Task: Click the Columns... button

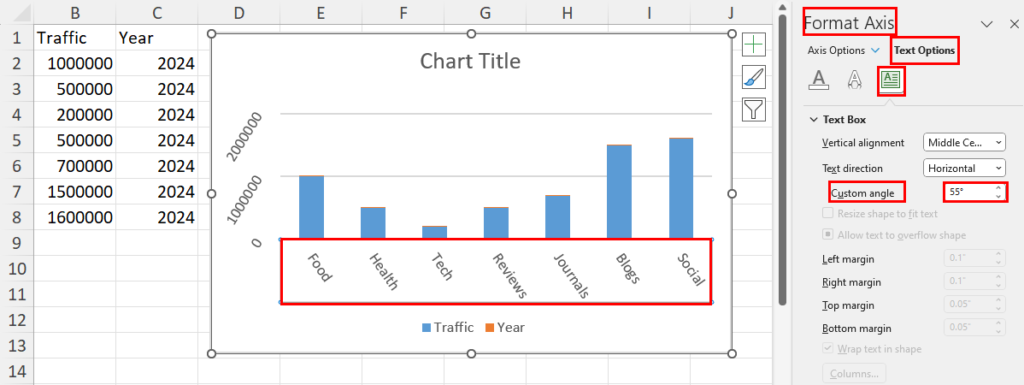Action: click(x=854, y=374)
